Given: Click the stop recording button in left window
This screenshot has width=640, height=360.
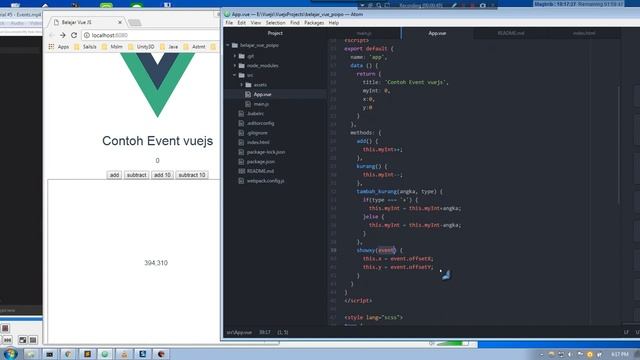Looking at the screenshot, I should pyautogui.click(x=5, y=328).
